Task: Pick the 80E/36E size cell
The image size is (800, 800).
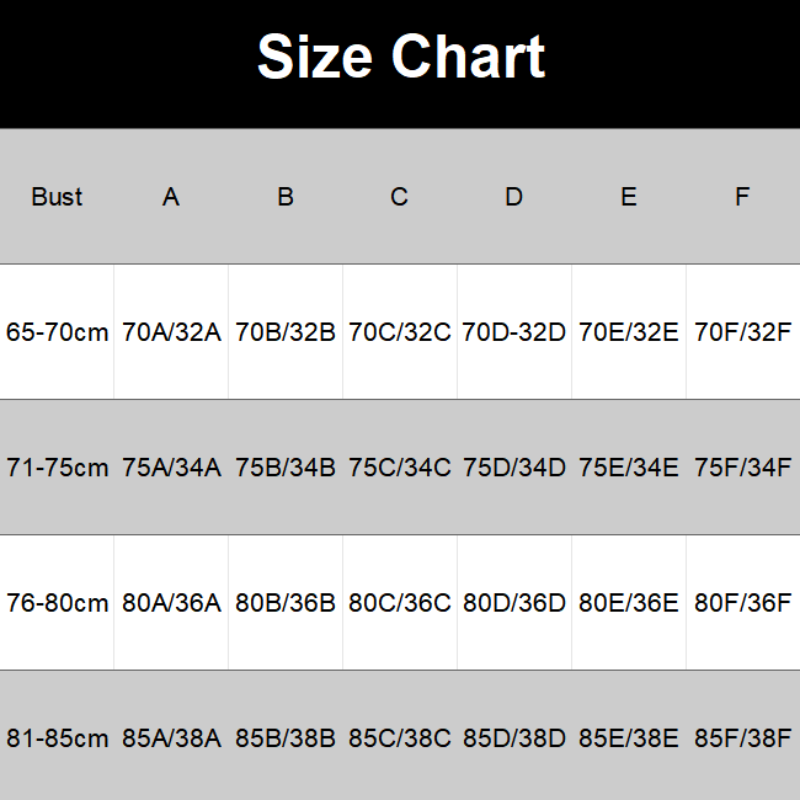Action: [628, 603]
